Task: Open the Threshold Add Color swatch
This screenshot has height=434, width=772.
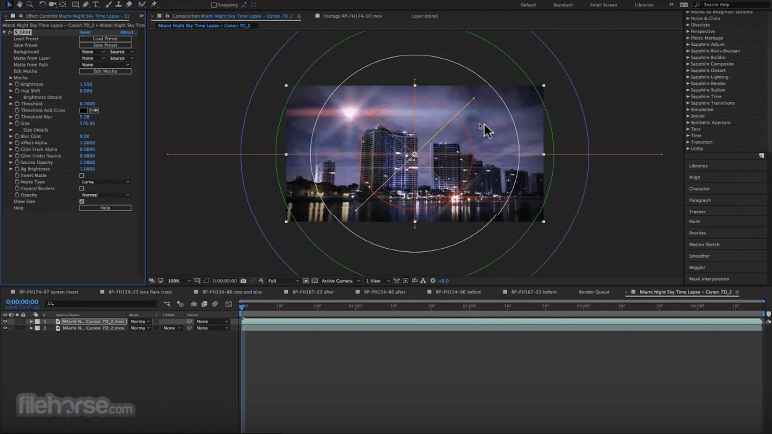Action: coord(83,110)
